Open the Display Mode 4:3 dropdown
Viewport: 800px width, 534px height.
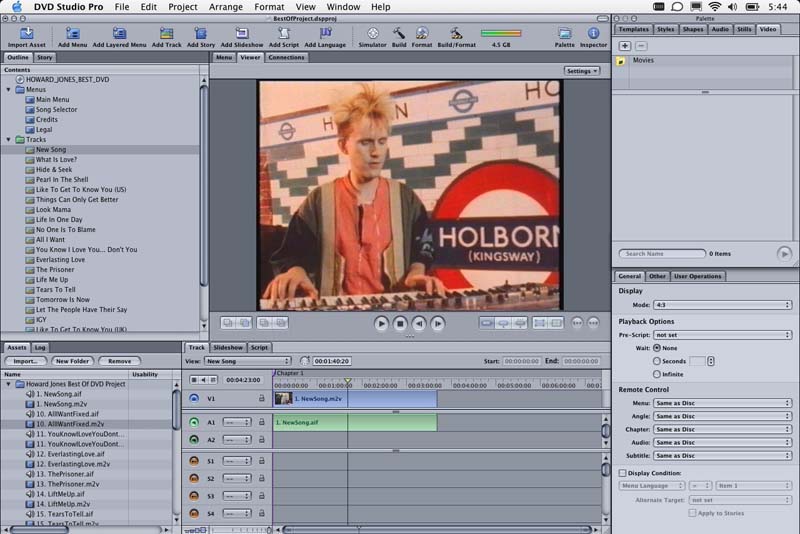click(722, 305)
